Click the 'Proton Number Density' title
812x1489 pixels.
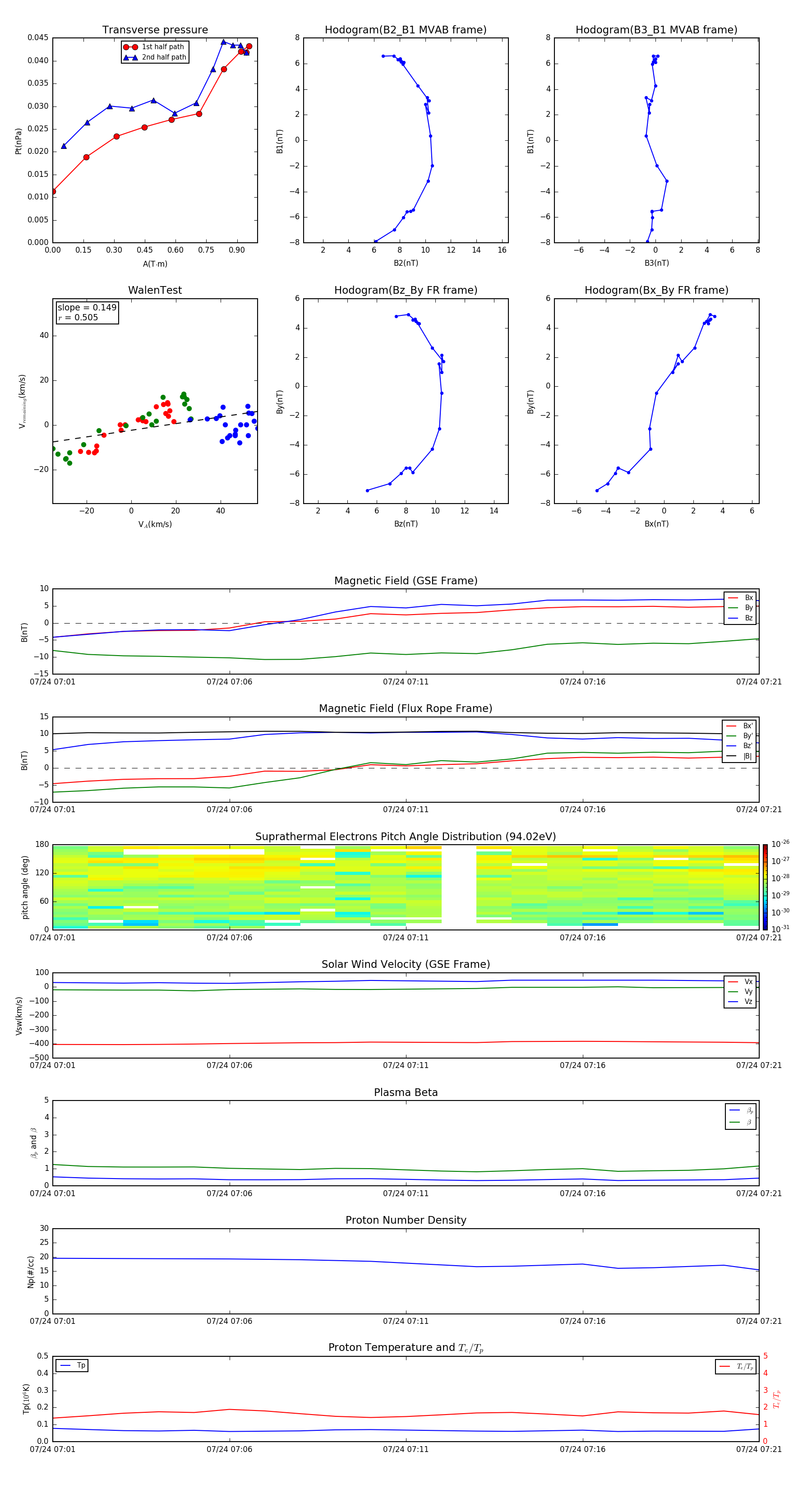pyautogui.click(x=406, y=1220)
